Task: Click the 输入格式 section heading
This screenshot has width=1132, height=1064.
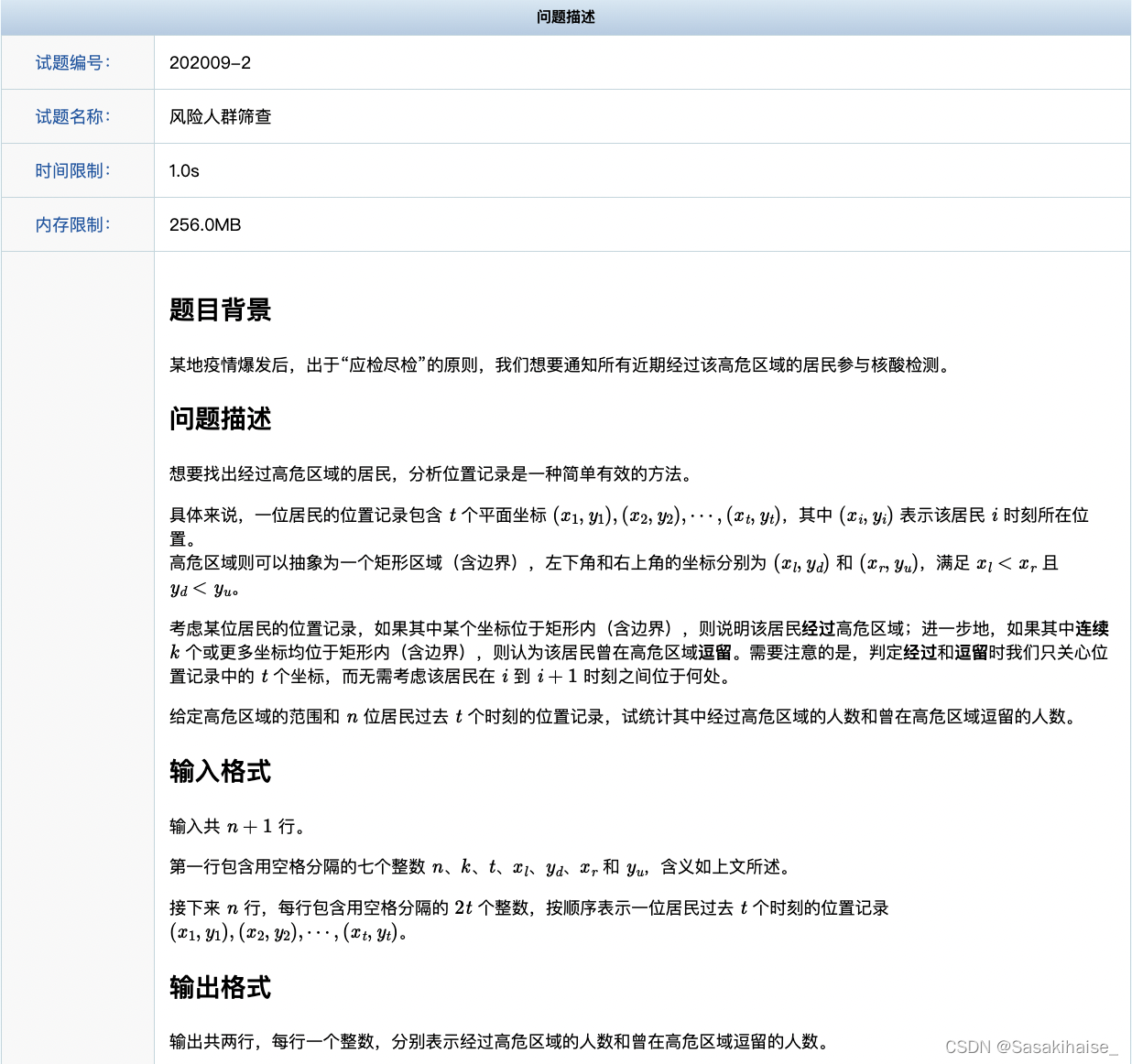Action: [220, 771]
